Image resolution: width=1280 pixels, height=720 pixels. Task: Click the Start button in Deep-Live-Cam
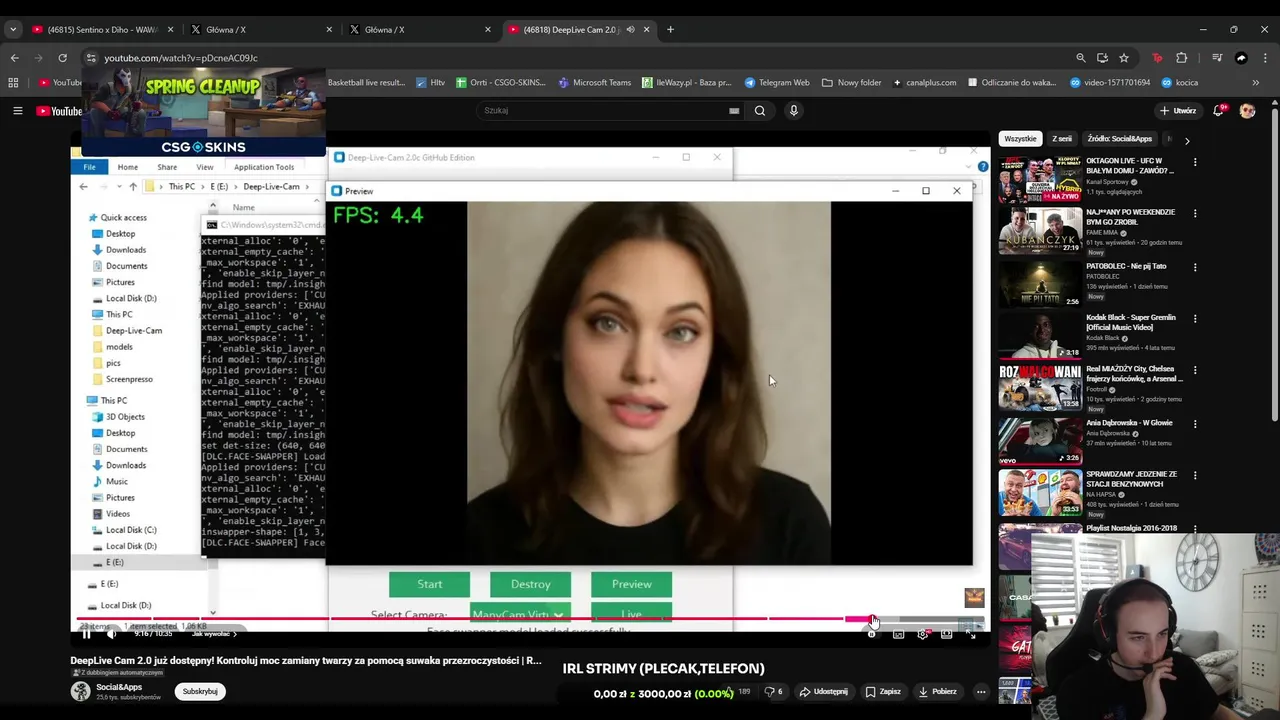point(430,584)
